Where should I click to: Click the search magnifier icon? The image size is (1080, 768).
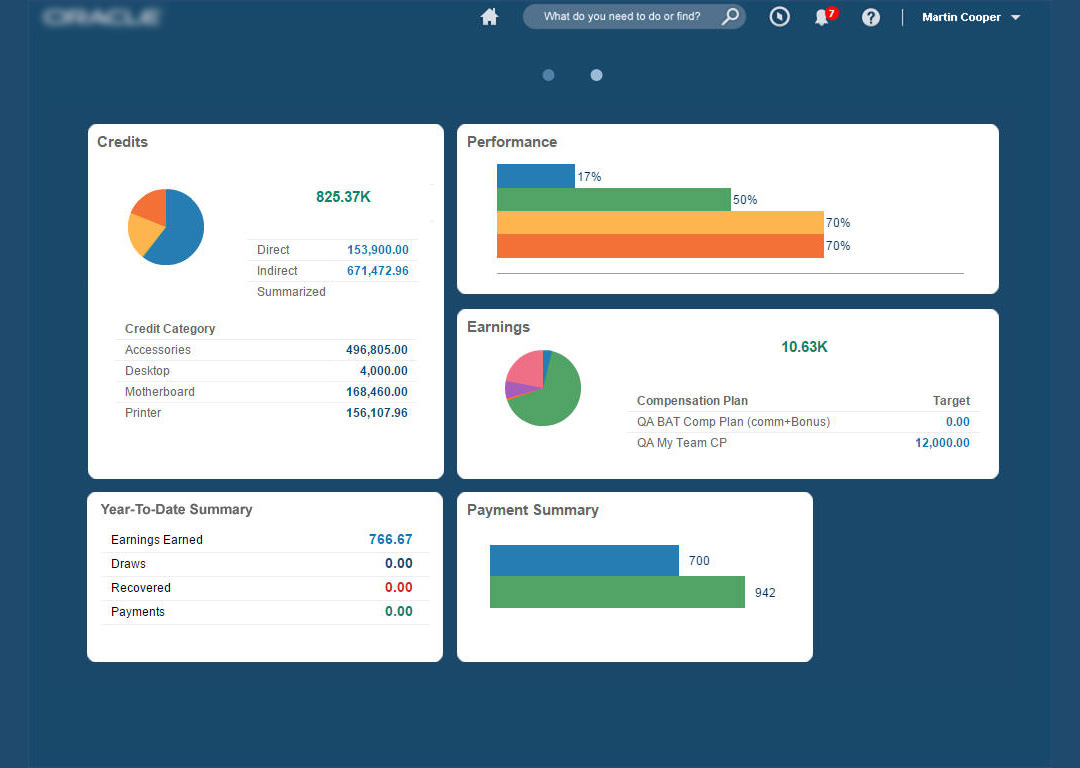[730, 16]
